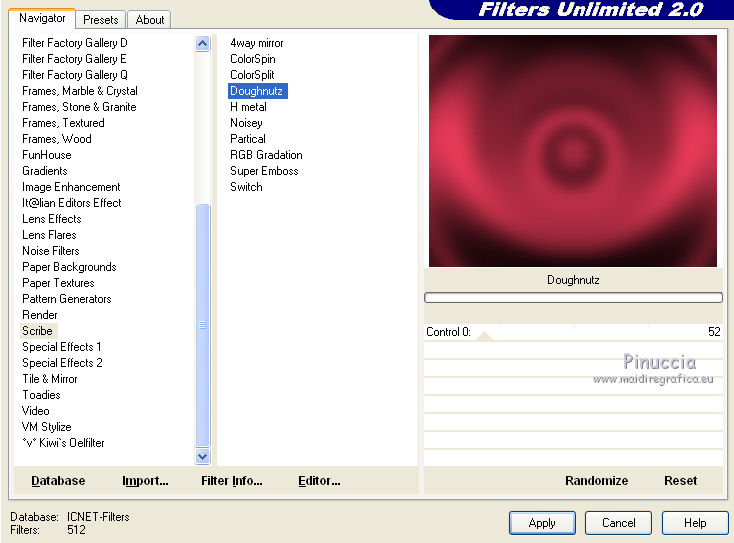This screenshot has width=734, height=543.
Task: Open the About tab
Action: coord(150,20)
